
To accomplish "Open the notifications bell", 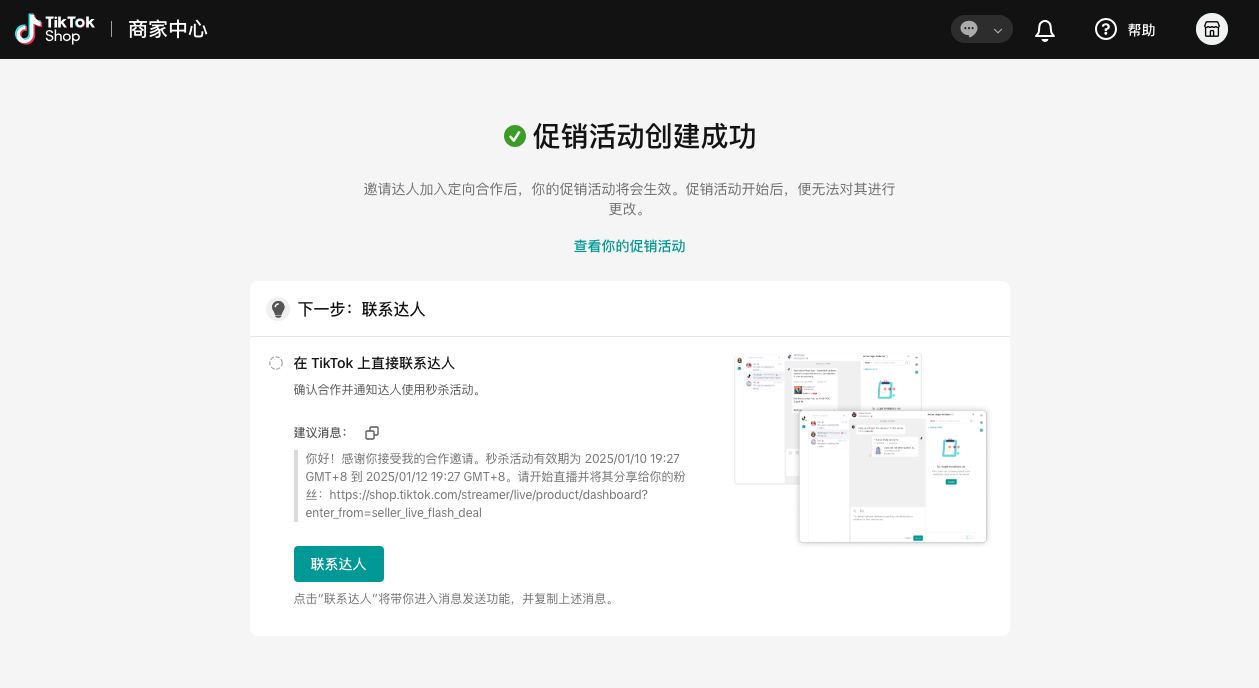I will click(x=1045, y=30).
